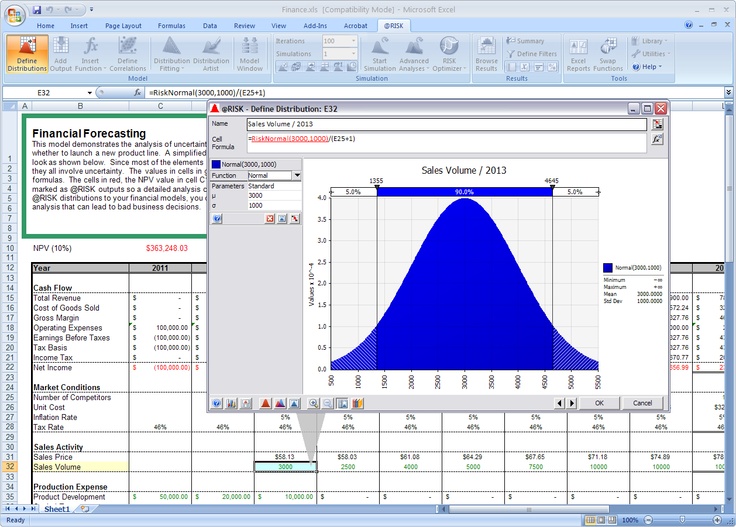Select the row 32 header
736x527 pixels.
pos(10,466)
